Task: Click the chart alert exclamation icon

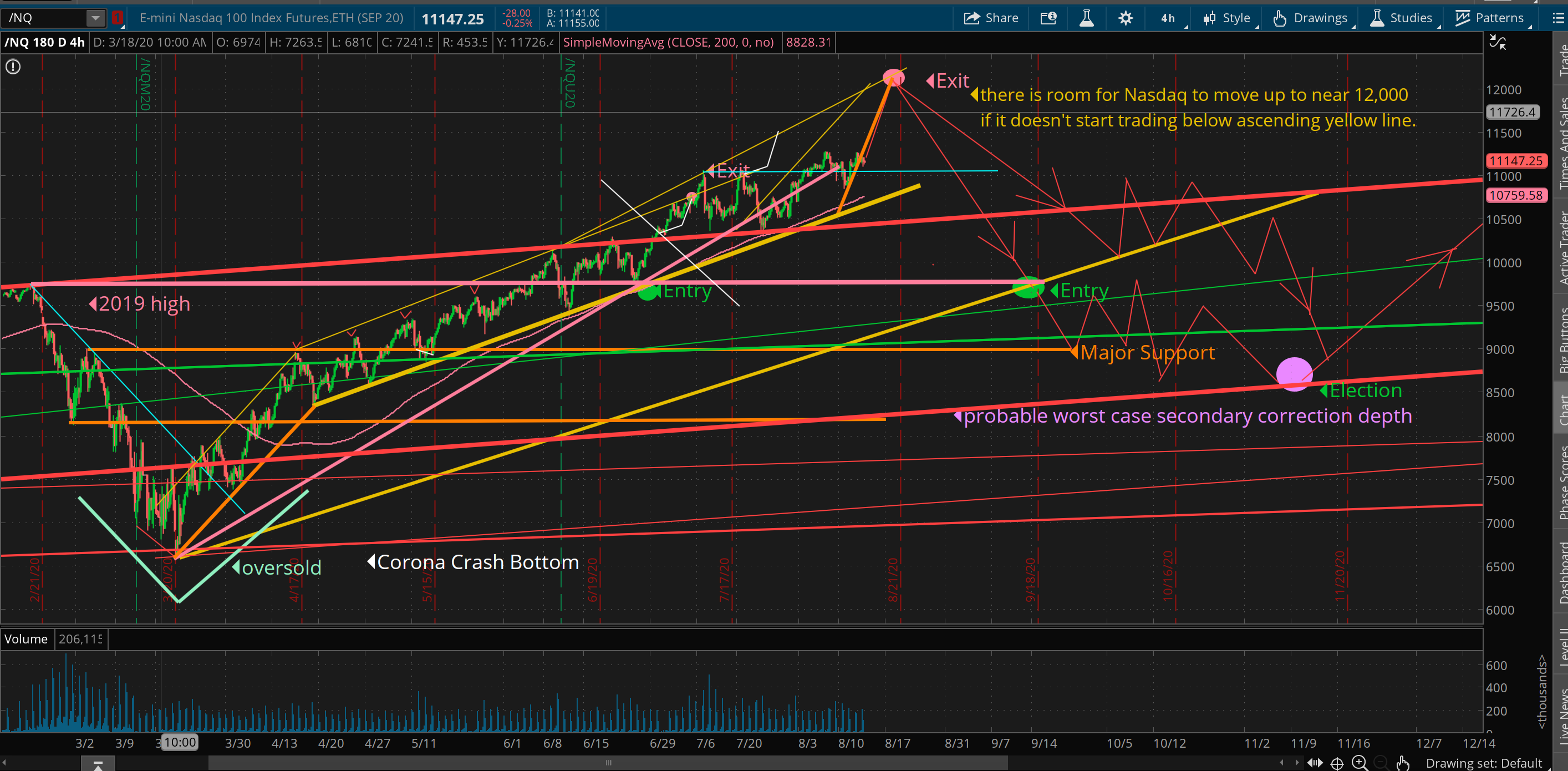Action: 13,67
